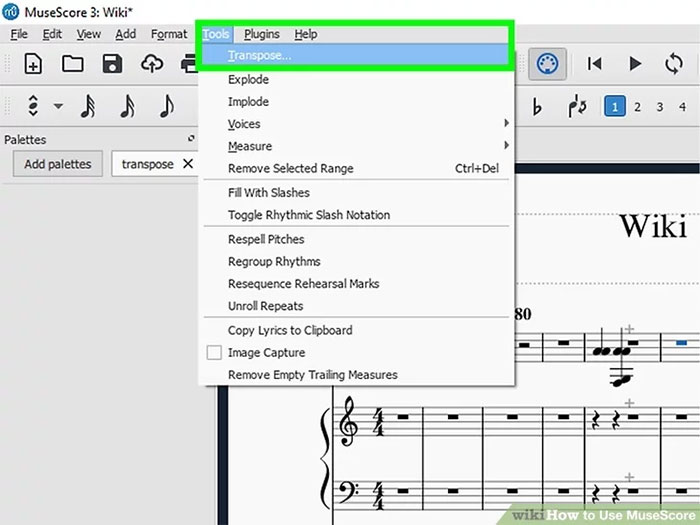Open the Plugins menu
The image size is (700, 525).
tap(262, 34)
